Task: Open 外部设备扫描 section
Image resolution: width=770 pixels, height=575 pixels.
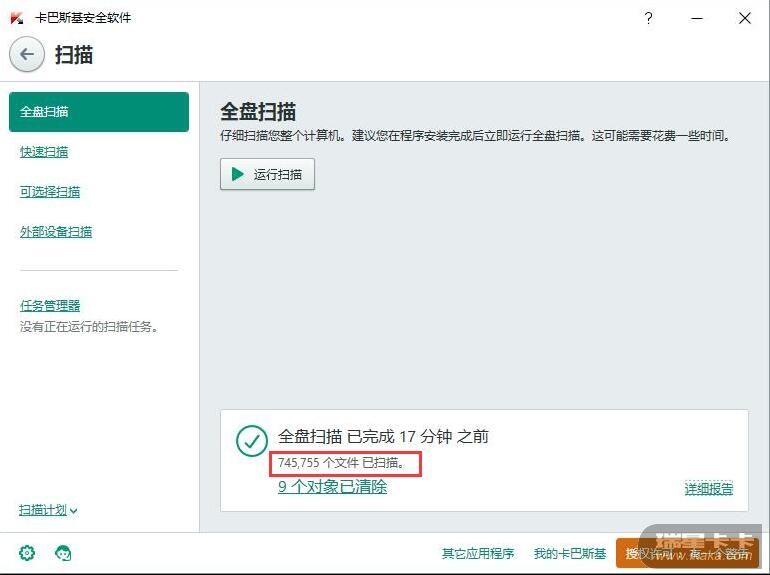Action: pyautogui.click(x=56, y=232)
